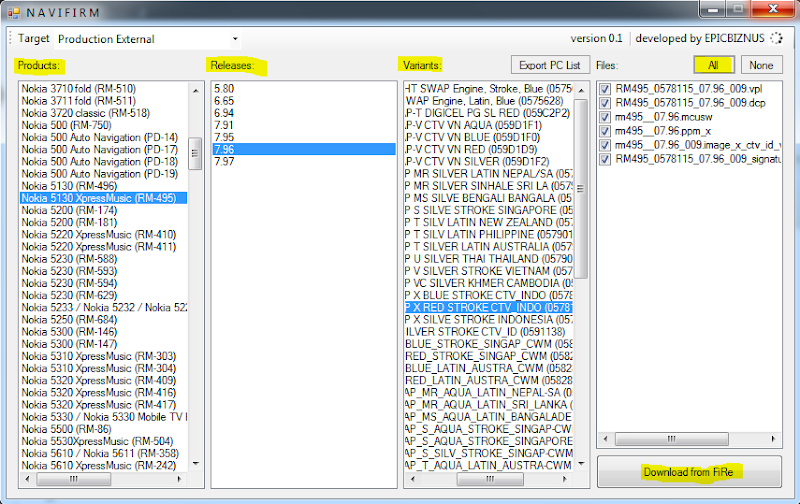
Task: Close the NaviFirm window
Action: click(773, 9)
